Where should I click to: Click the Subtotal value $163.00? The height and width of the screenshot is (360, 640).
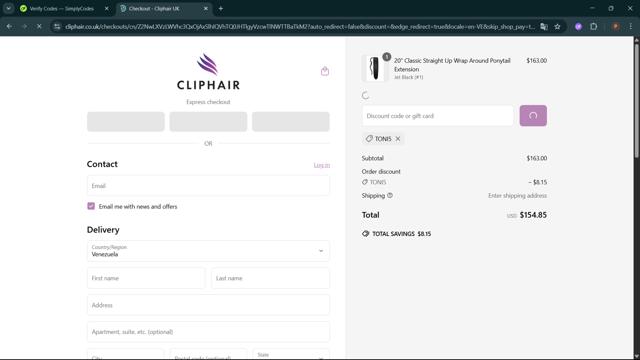click(536, 158)
